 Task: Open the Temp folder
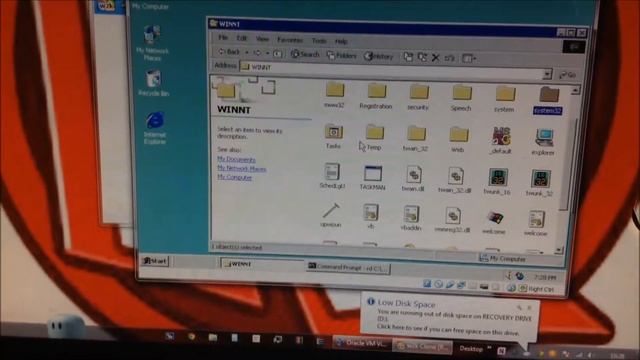pos(374,137)
